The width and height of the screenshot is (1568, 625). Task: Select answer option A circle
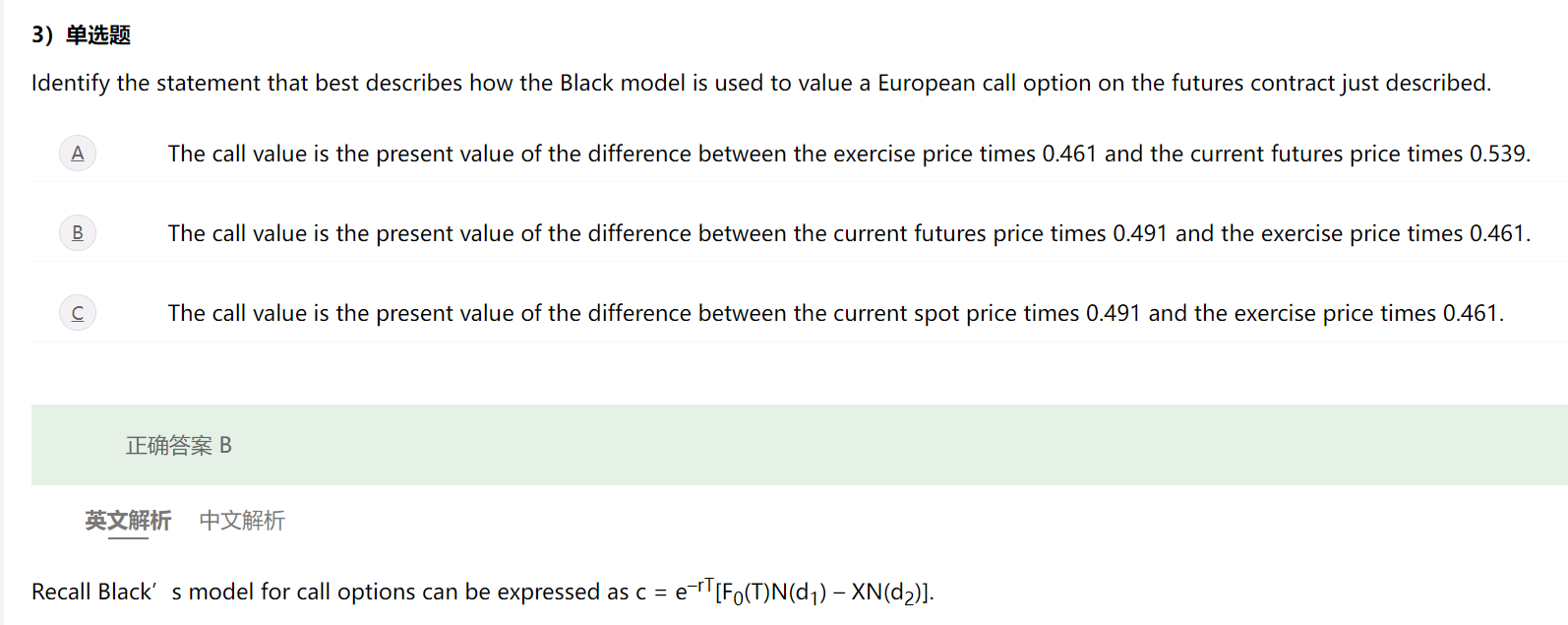click(x=78, y=154)
